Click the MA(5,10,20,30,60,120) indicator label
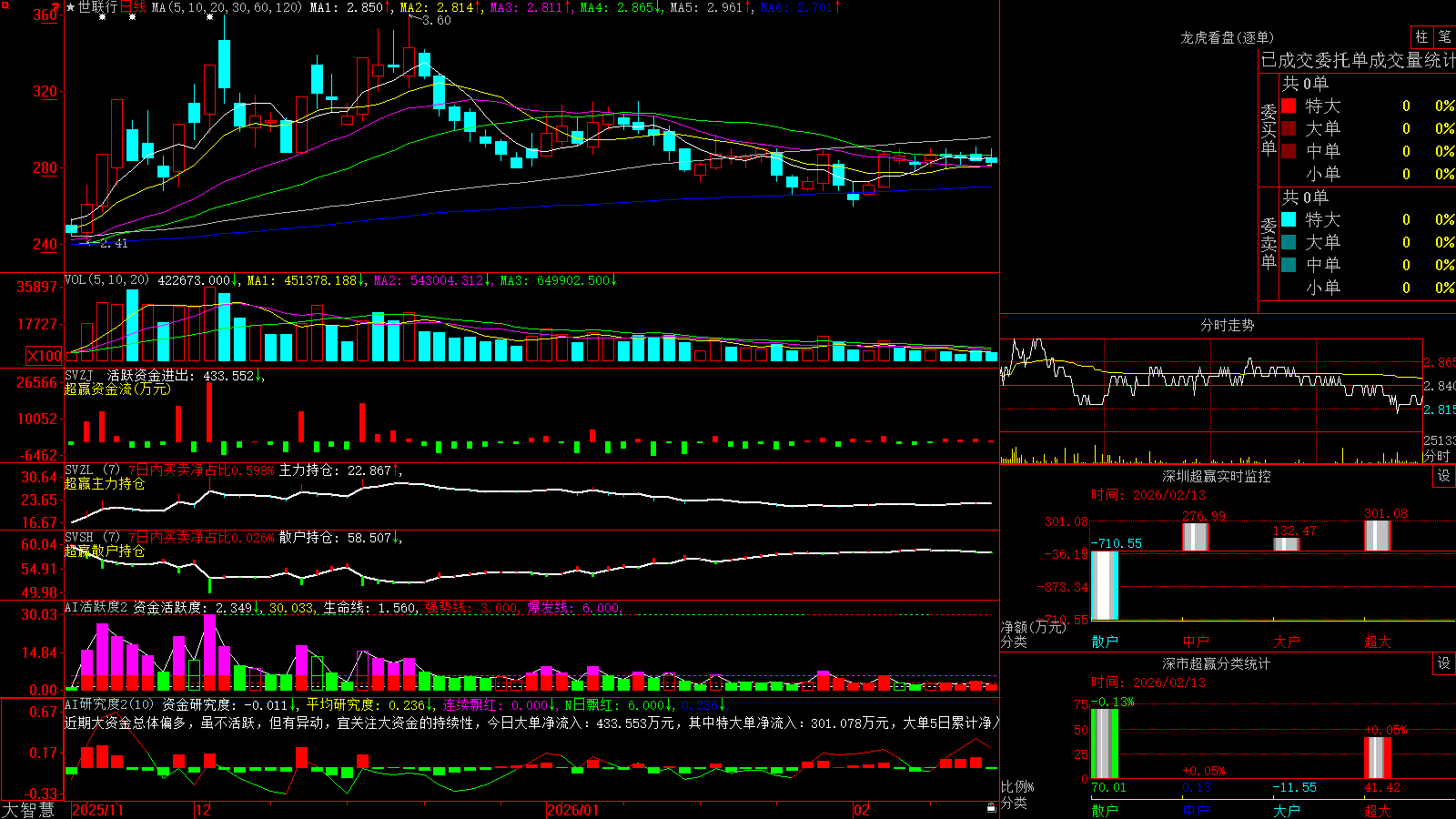This screenshot has height=819, width=1456. [x=227, y=7]
